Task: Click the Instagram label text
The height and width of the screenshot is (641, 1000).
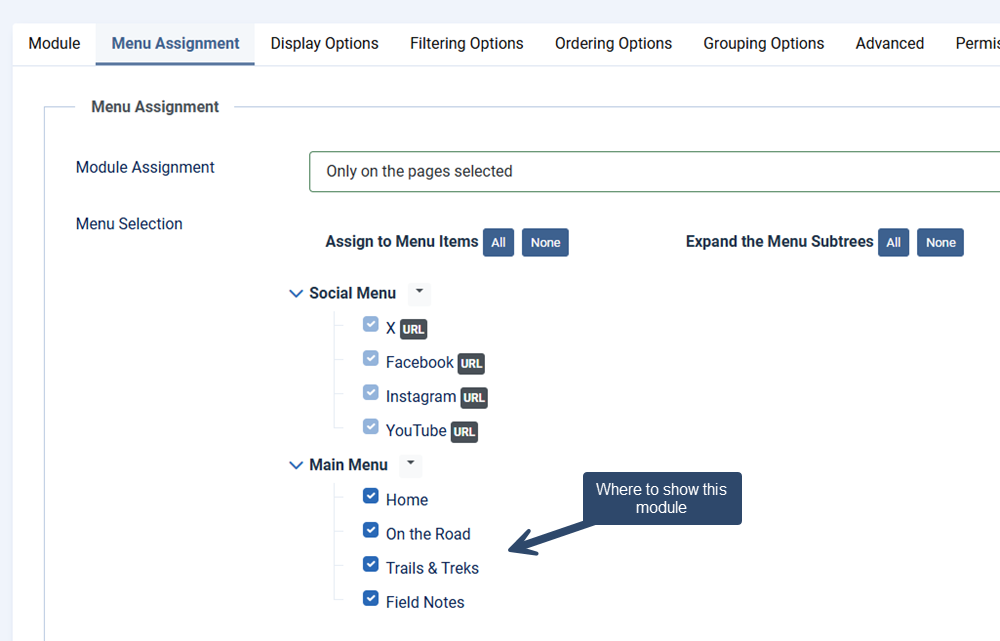Action: 421,397
